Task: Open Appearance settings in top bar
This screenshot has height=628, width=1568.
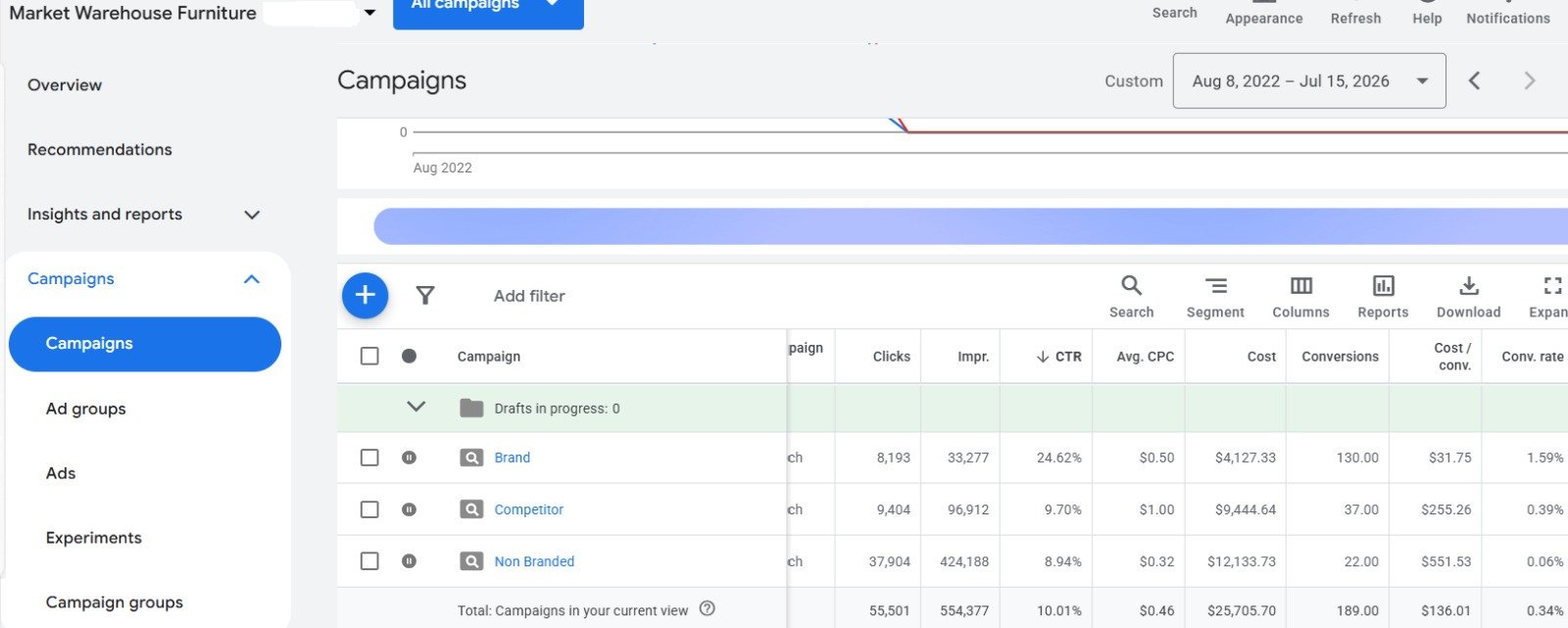Action: pyautogui.click(x=1263, y=14)
